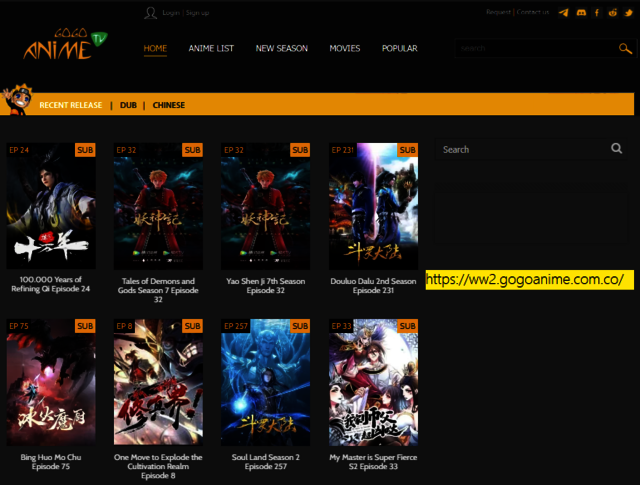
Task: Click title 100.000 Years of Refining Qi Episode 24
Action: coord(51,284)
